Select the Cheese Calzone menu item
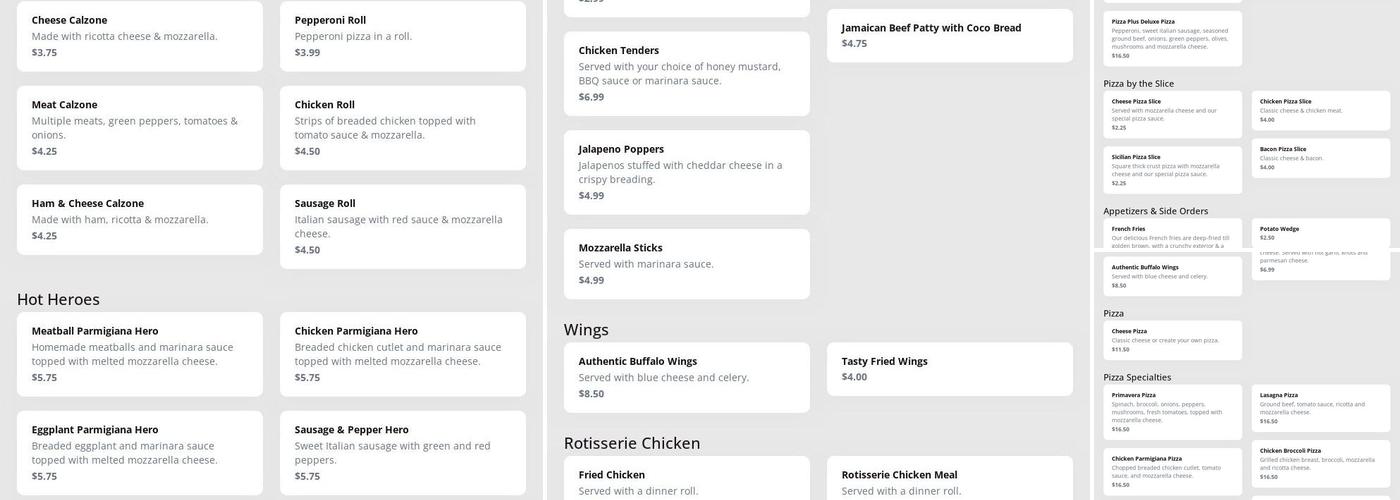Screen dimensions: 1400x500 [140, 36]
